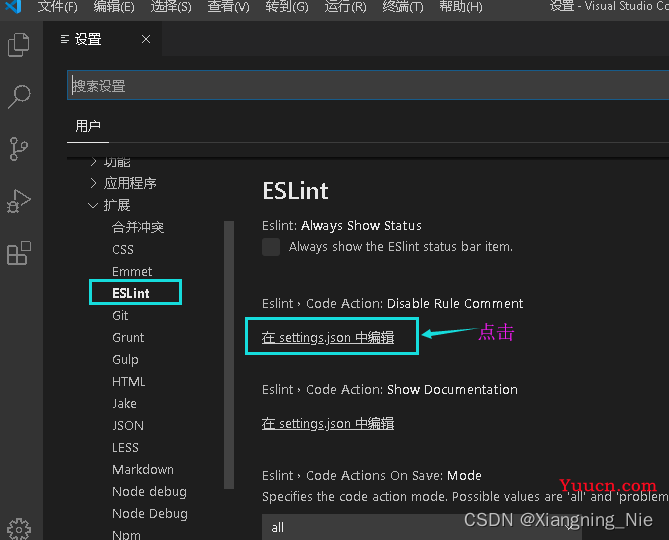Close the 设置 tab
669x540 pixels.
pyautogui.click(x=146, y=39)
